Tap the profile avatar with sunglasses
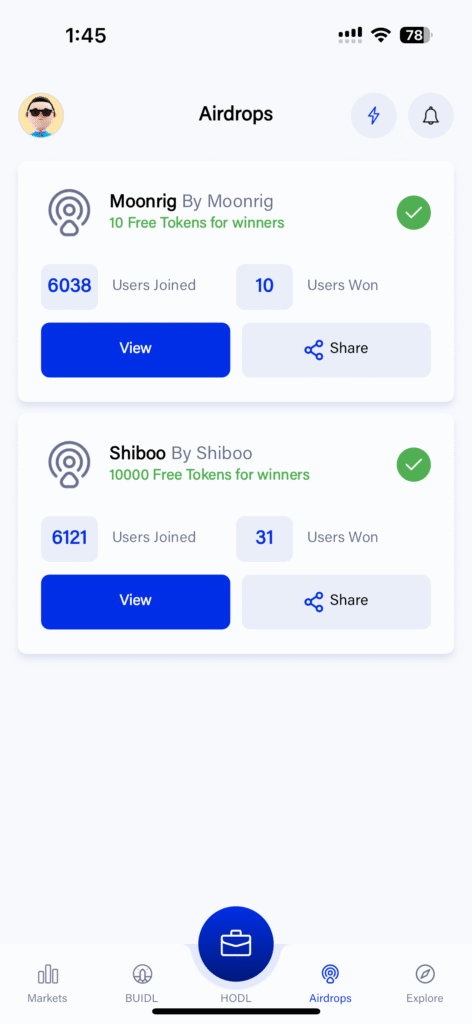Image resolution: width=472 pixels, height=1024 pixels. point(41,116)
